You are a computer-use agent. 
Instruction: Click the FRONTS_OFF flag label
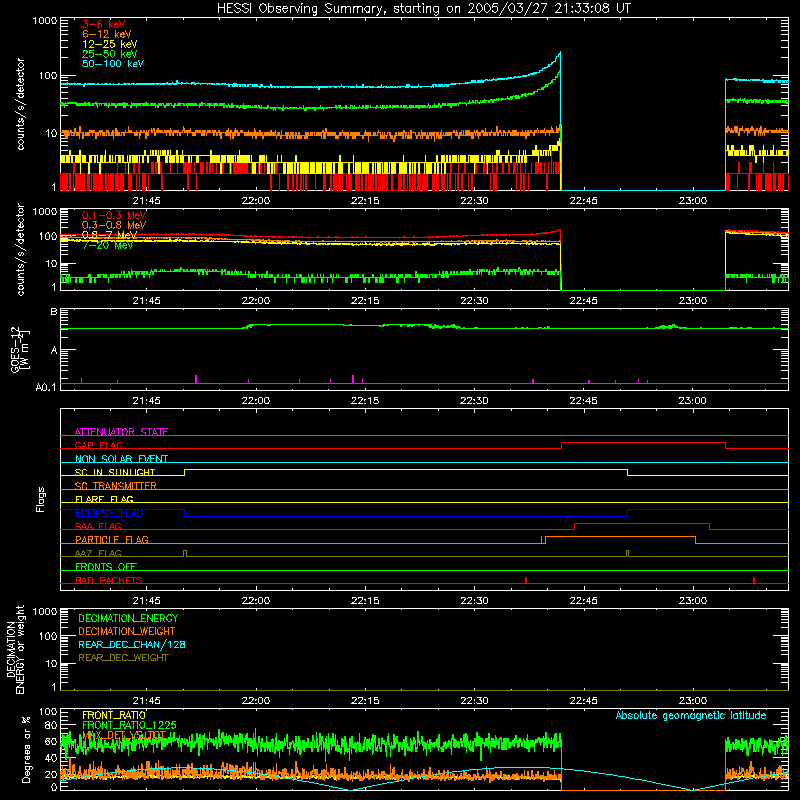[106, 566]
